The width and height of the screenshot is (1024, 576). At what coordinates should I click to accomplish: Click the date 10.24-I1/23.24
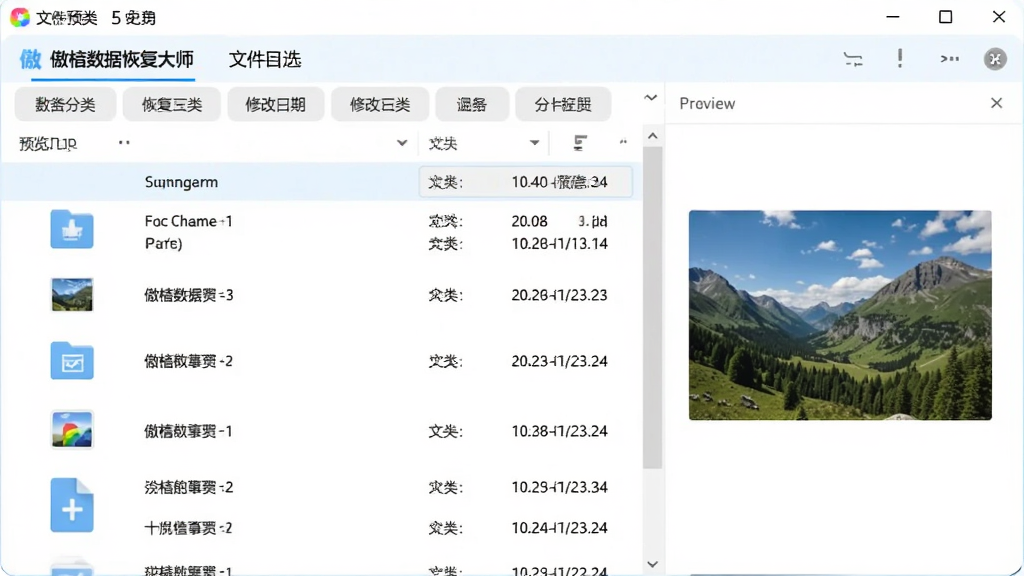click(x=560, y=528)
